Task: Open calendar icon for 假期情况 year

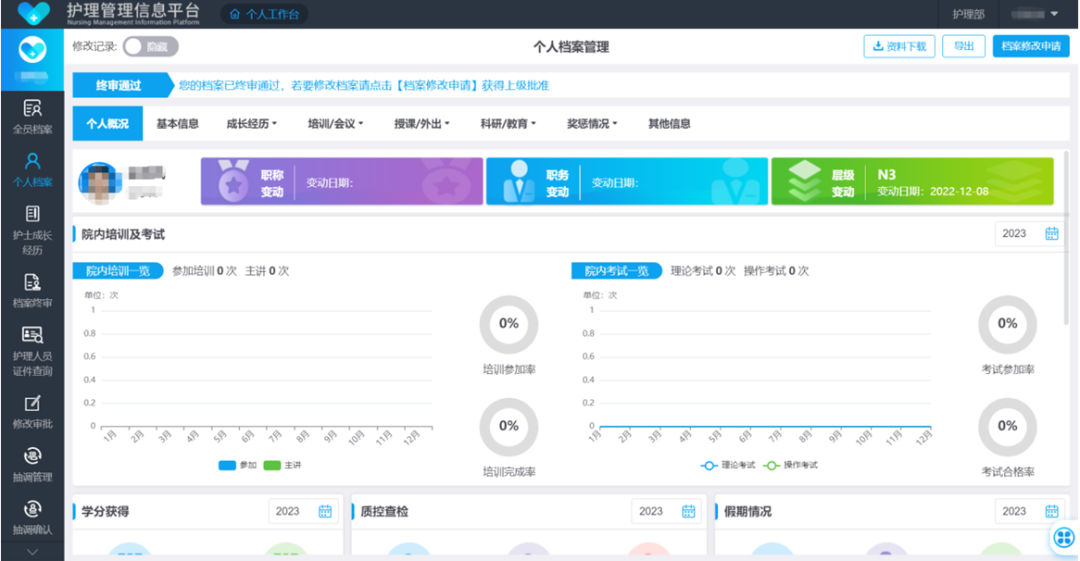Action: [1051, 511]
